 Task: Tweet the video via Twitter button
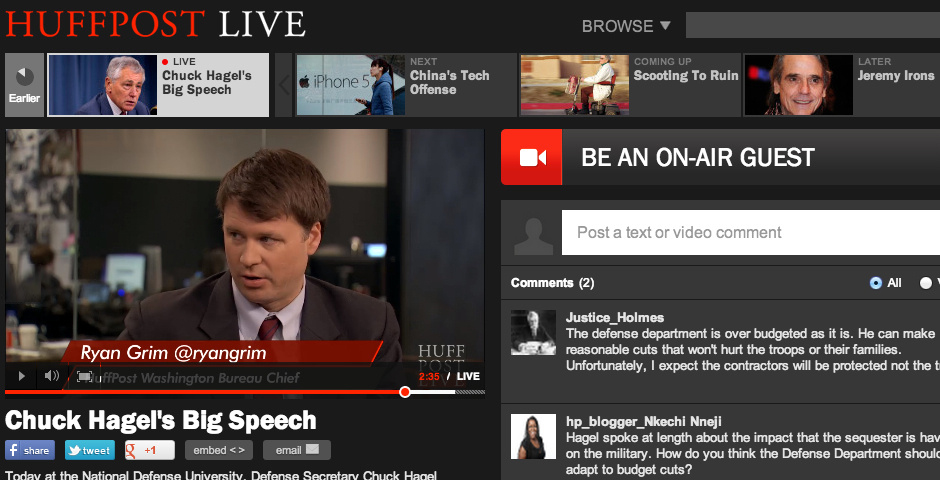click(89, 450)
